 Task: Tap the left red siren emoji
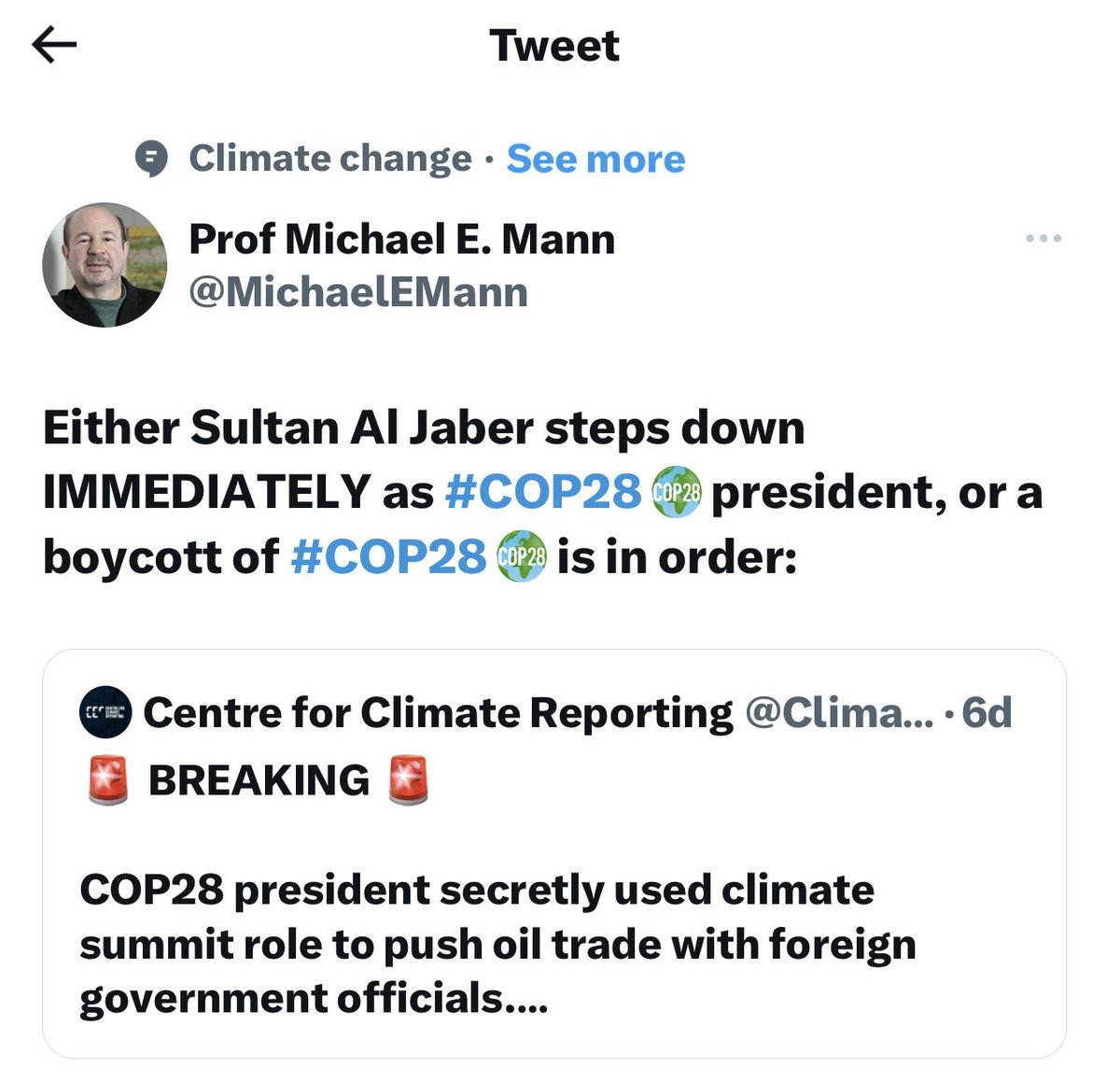click(x=108, y=780)
